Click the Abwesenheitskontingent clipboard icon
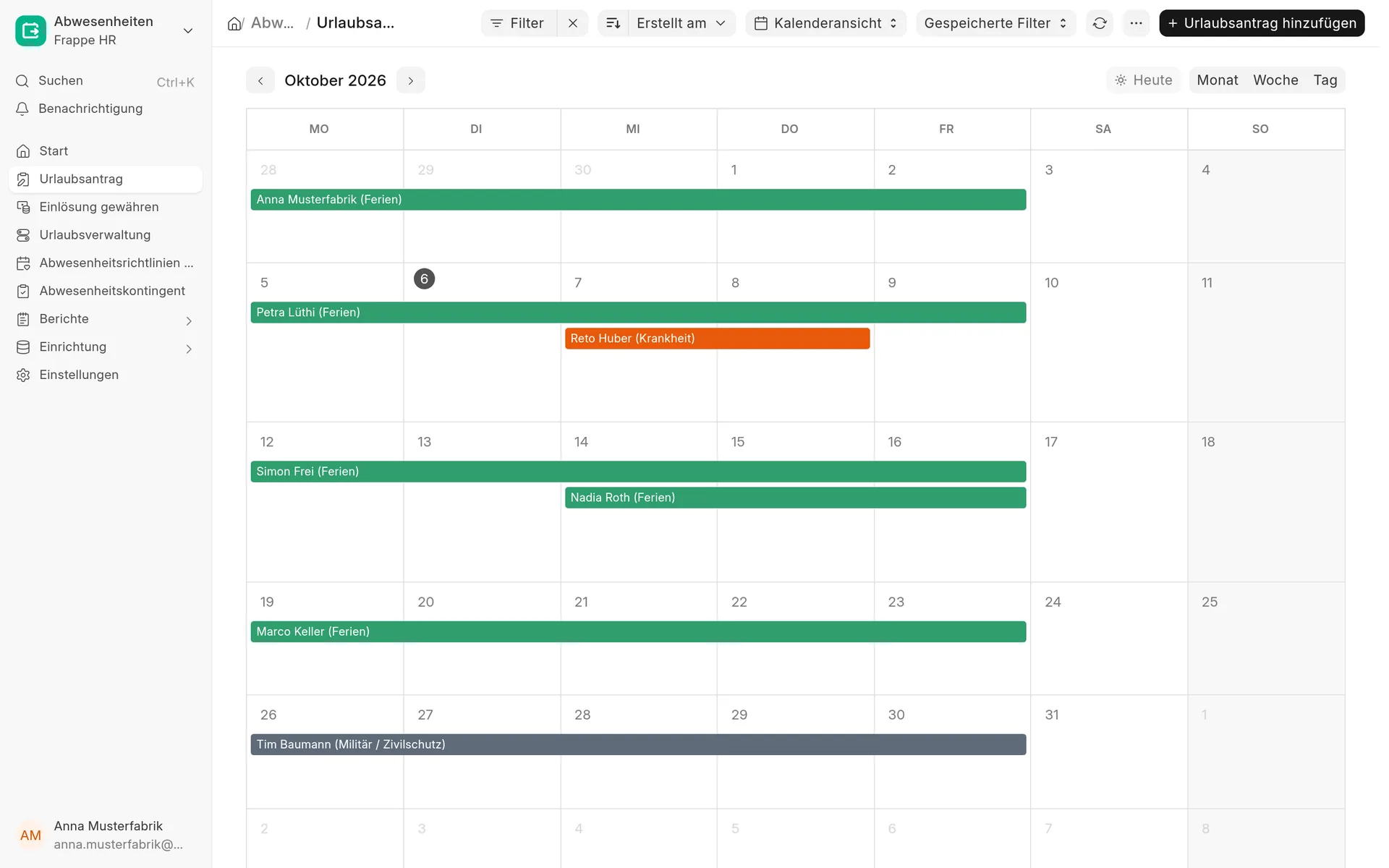Screen dimensions: 1389x868 click(x=23, y=292)
